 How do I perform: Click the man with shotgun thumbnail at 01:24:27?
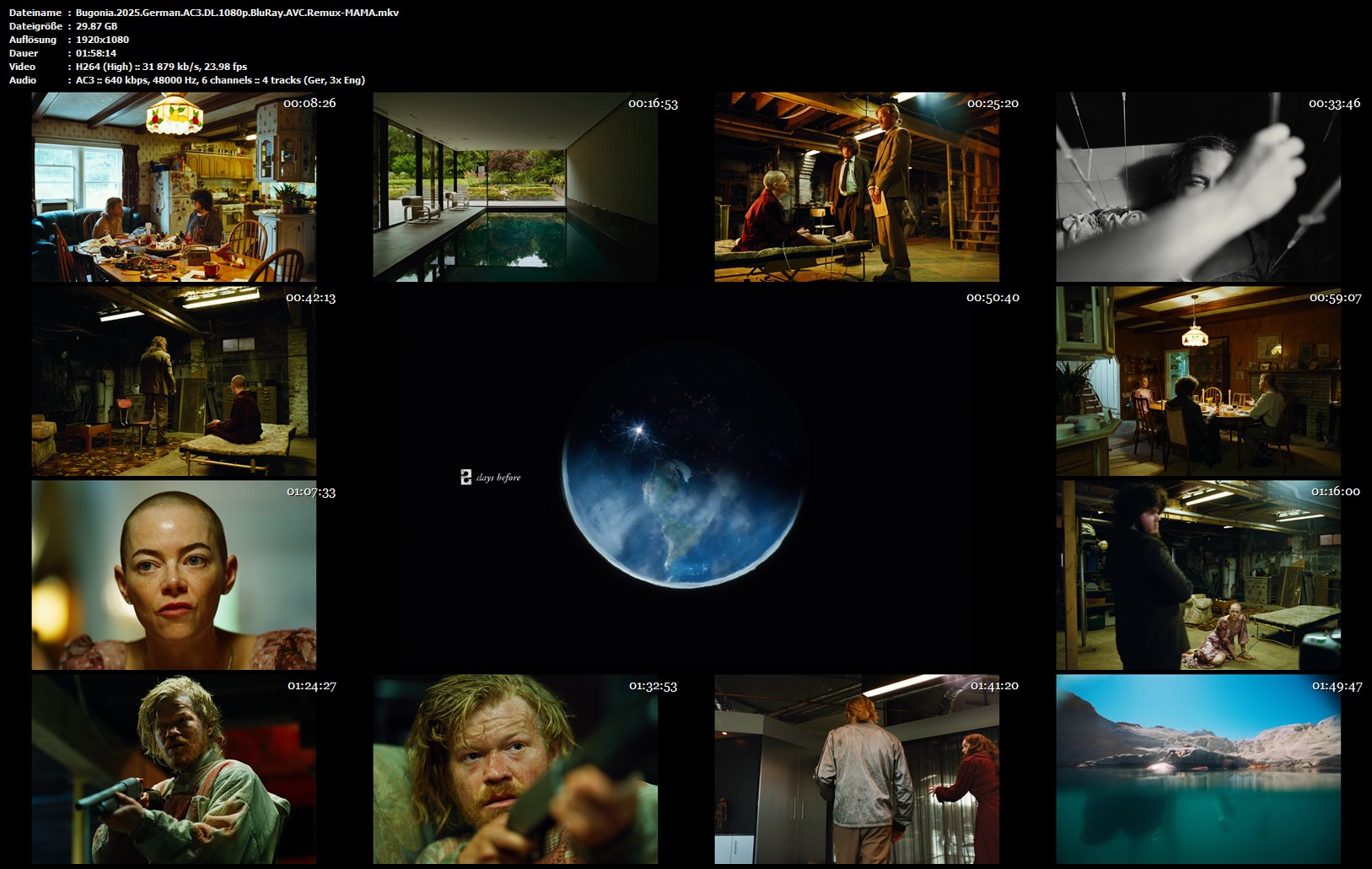175,769
